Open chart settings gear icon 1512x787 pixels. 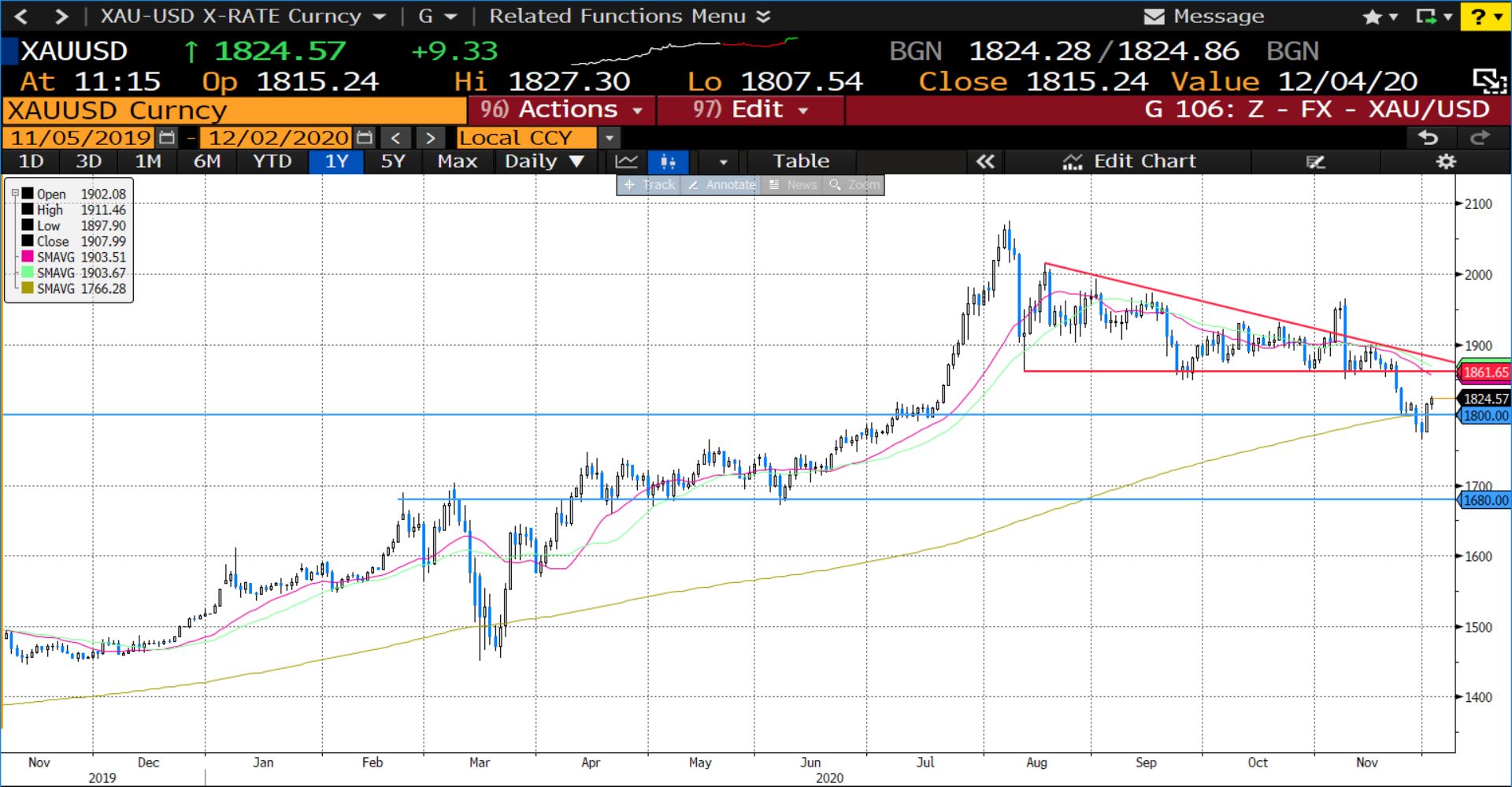(x=1446, y=161)
